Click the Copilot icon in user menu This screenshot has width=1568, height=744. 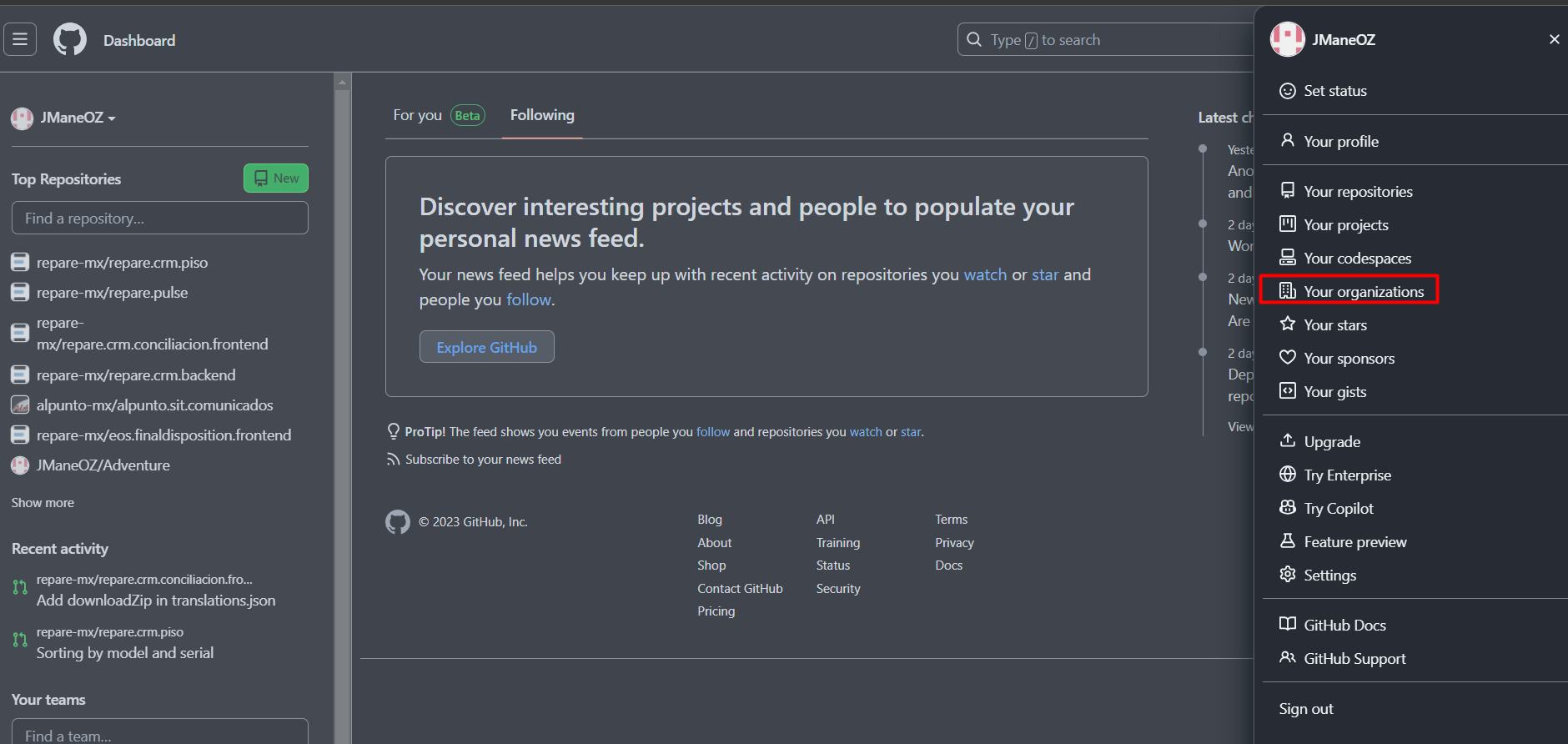1288,508
